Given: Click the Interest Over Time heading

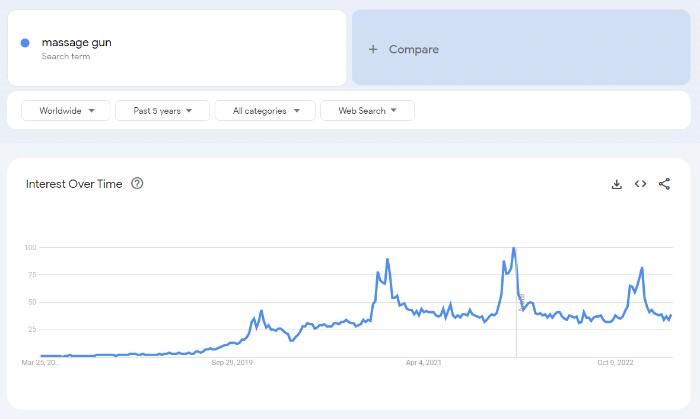Looking at the screenshot, I should click(x=74, y=184).
